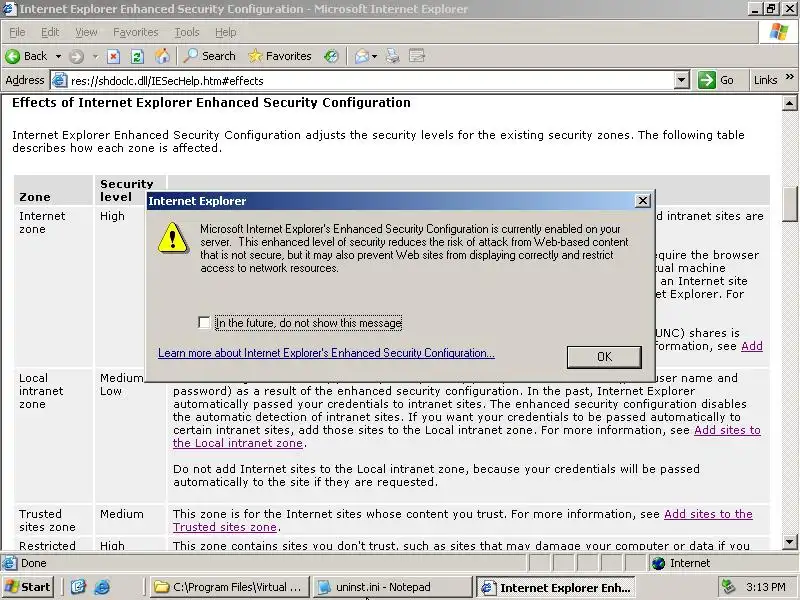Open the Favorites pane from the toolbar
The height and width of the screenshot is (600, 800).
(280, 56)
